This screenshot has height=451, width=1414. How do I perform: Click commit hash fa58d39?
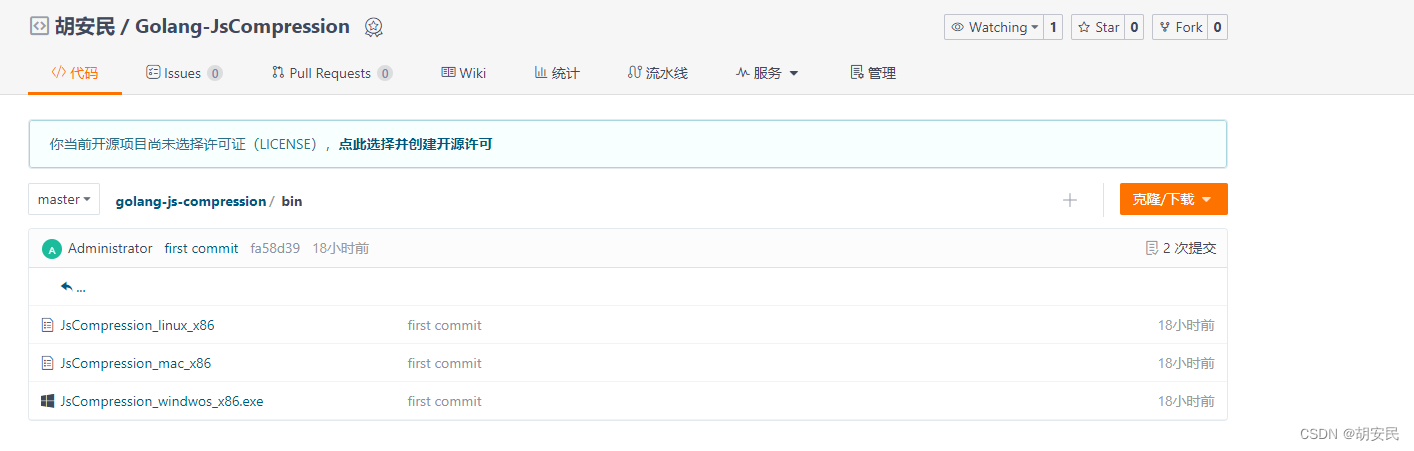pos(275,248)
